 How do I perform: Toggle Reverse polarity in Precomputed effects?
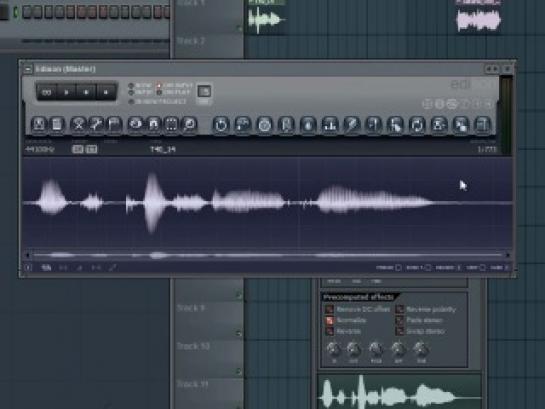coord(426,309)
